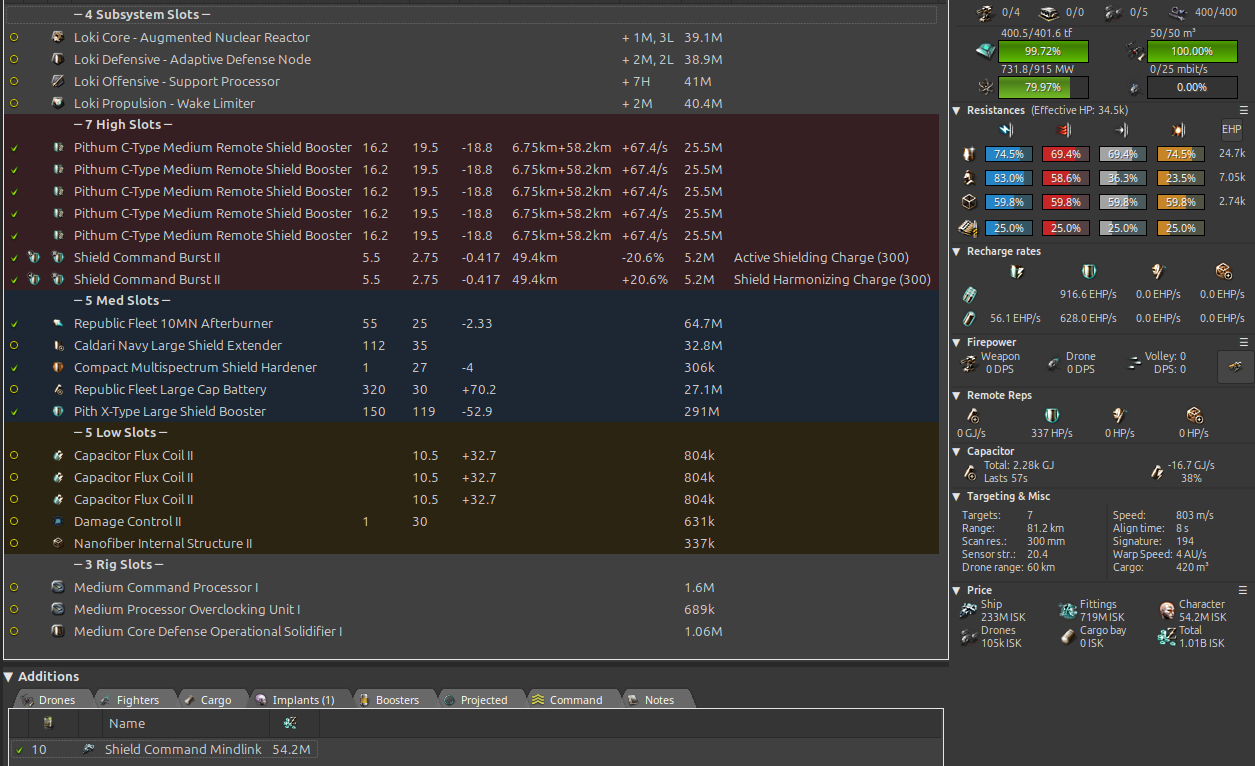
Task: Click the armor row icon in Resistances
Action: click(x=968, y=178)
